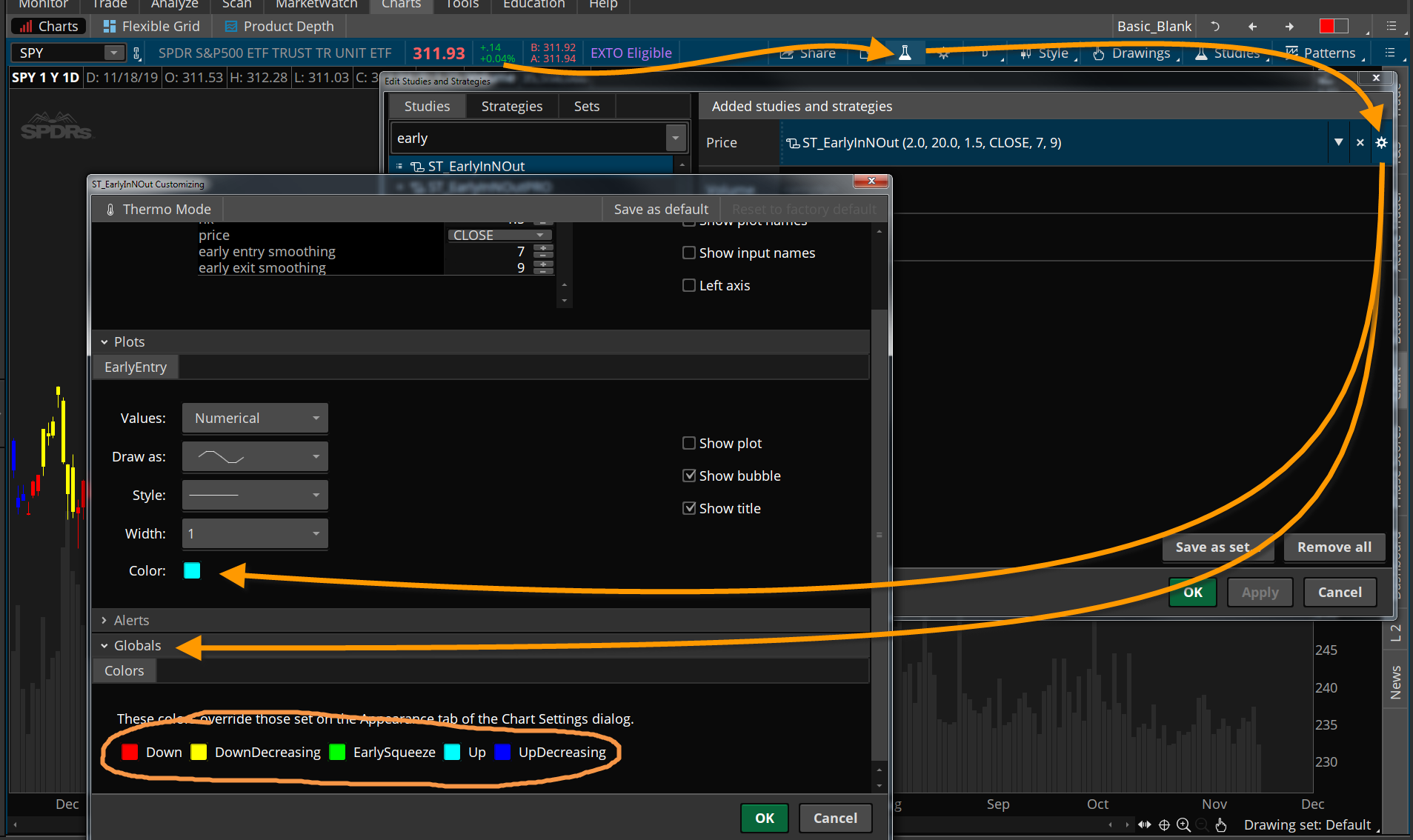
Task: Click the symbol link icon next to SPY
Action: tap(136, 53)
